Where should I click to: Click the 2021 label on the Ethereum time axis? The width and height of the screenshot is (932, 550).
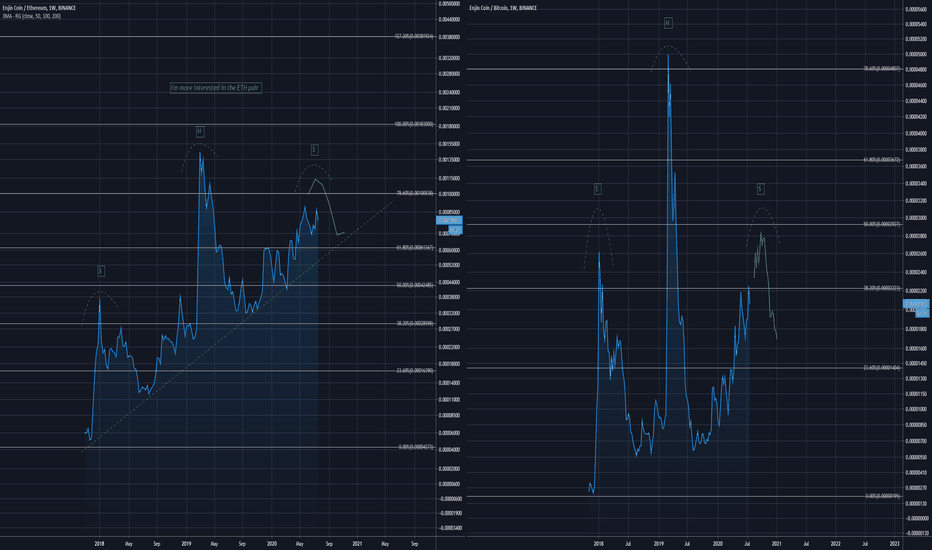[x=357, y=543]
